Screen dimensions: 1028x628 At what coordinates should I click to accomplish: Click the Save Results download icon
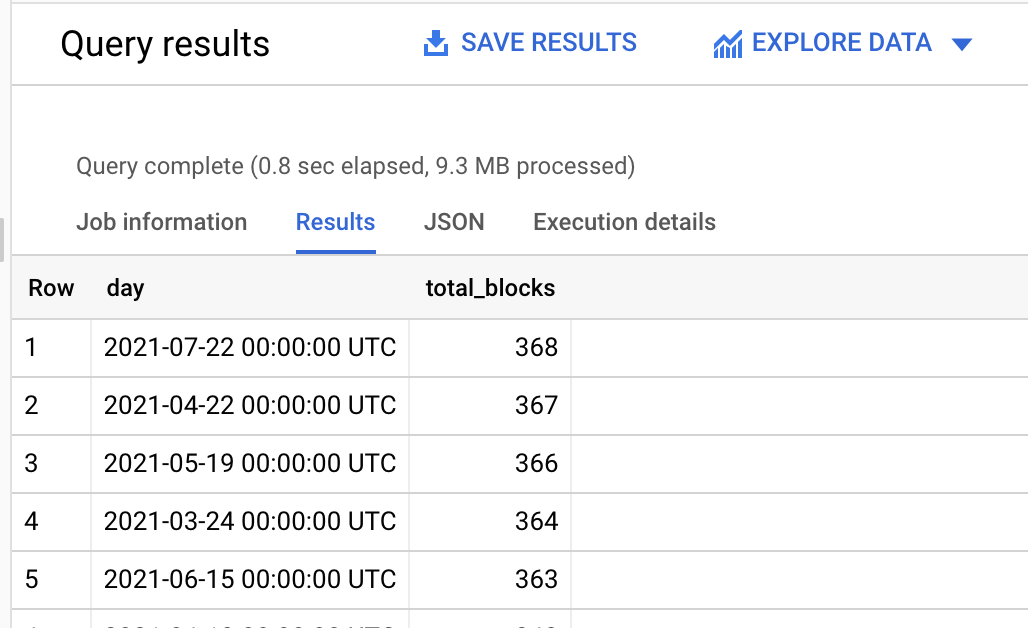coord(435,44)
